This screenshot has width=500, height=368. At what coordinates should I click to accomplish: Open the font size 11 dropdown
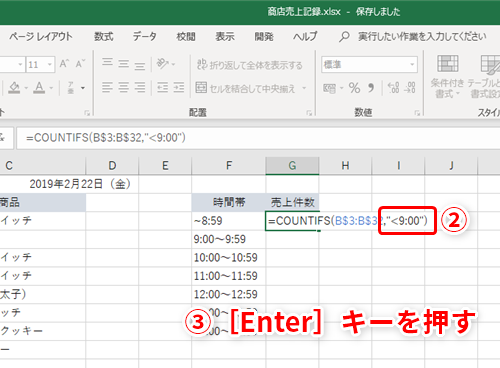[x=50, y=64]
